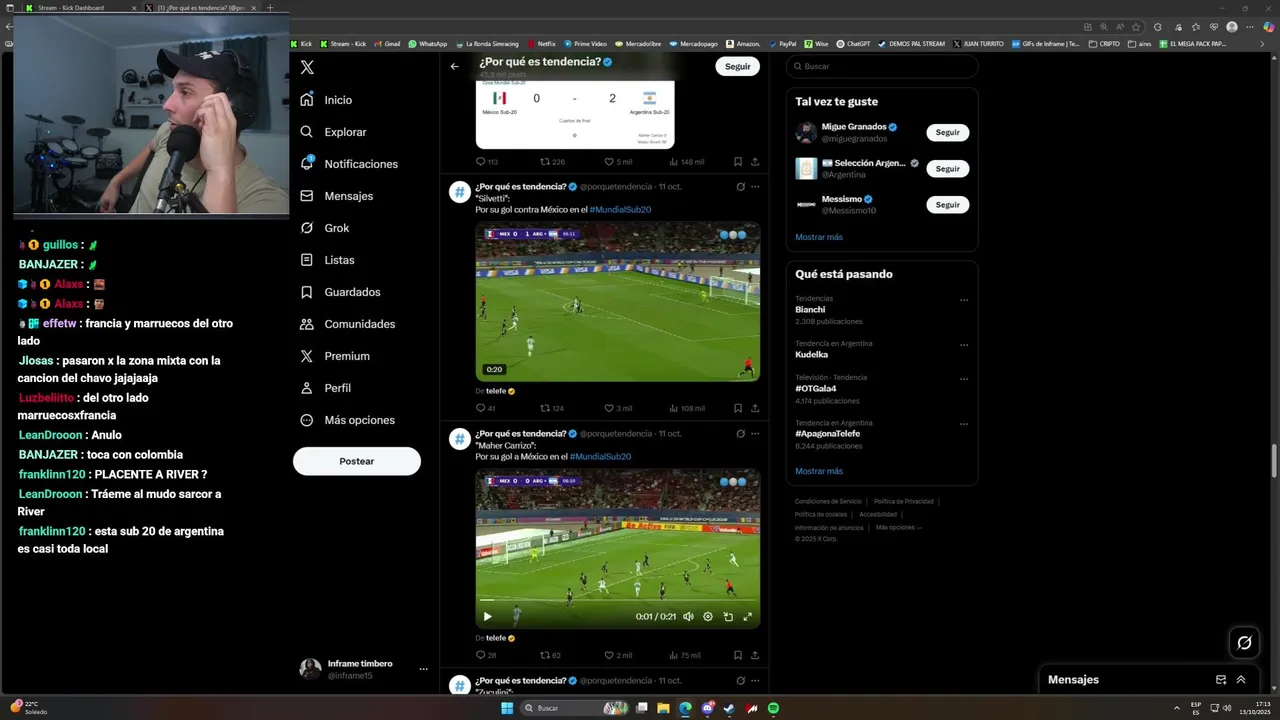Follow Messismo account

947,204
